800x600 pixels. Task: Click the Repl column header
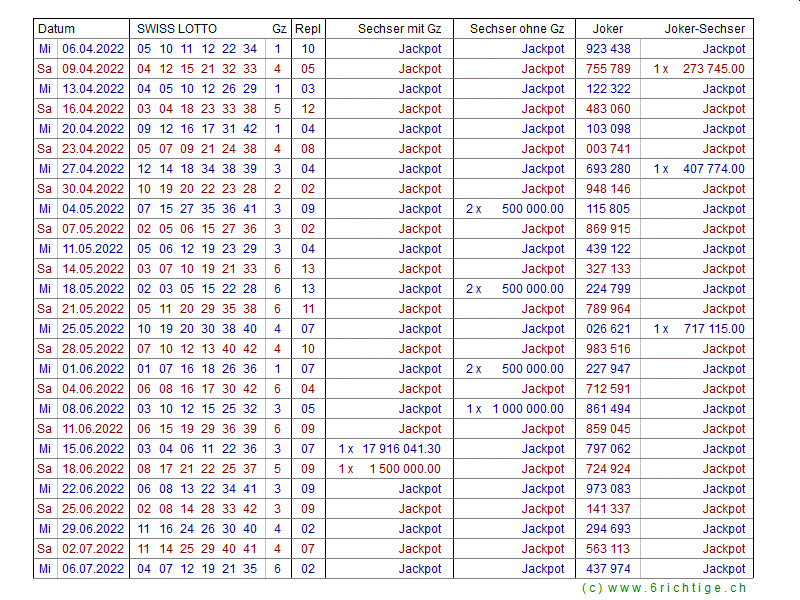[307, 29]
